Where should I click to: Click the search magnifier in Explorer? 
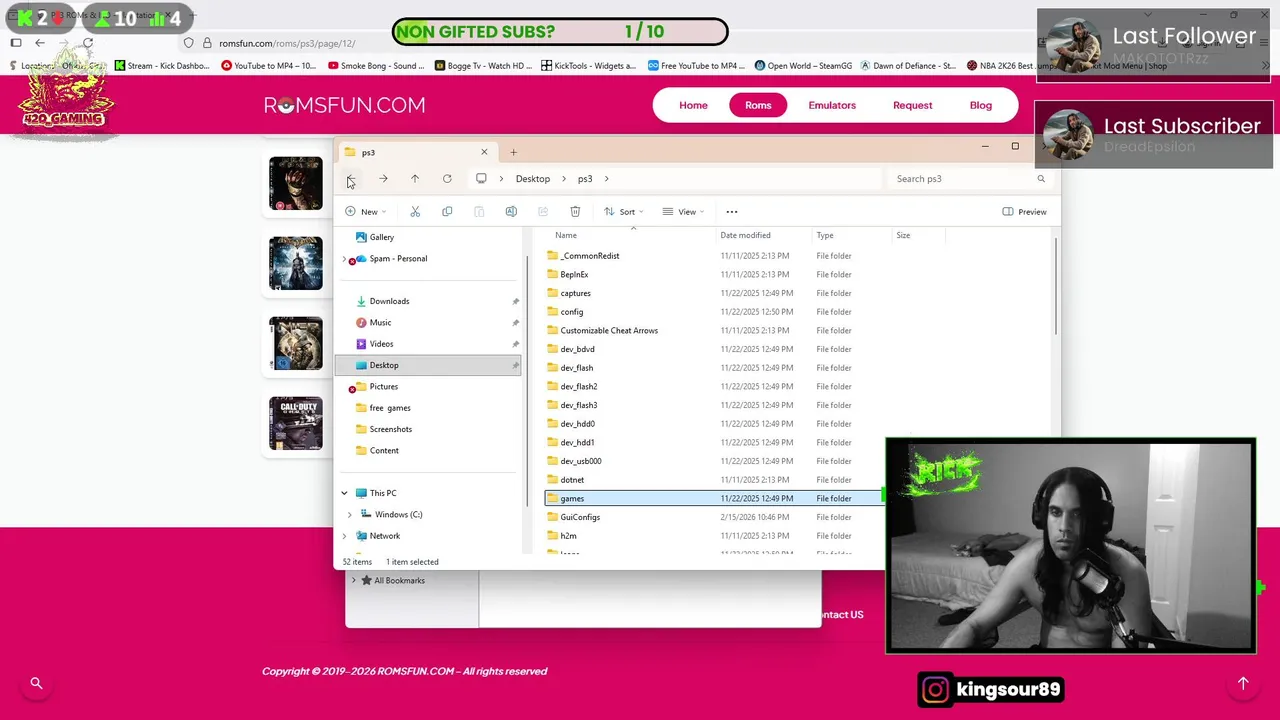click(1041, 179)
